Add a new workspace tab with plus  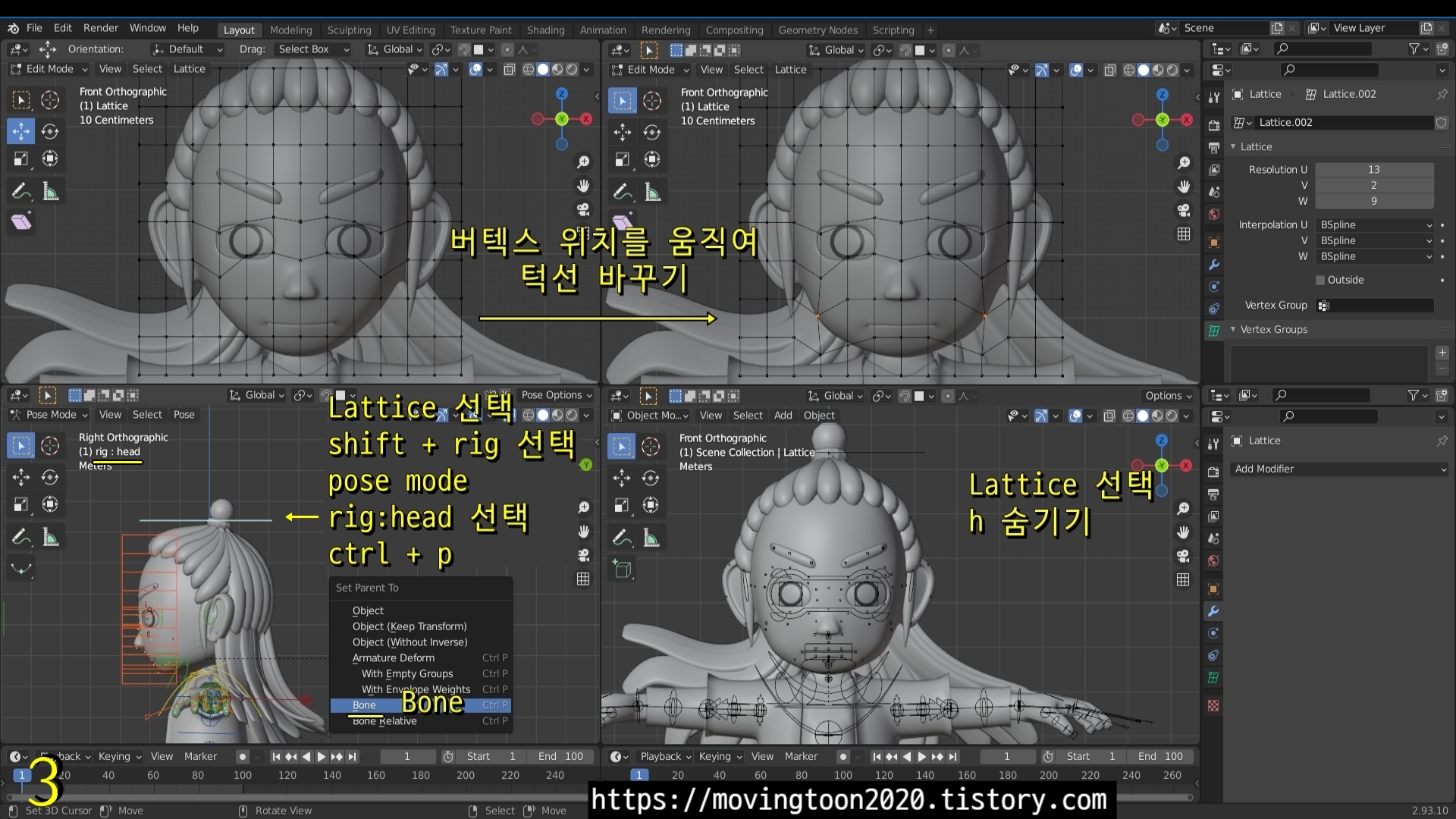click(x=930, y=30)
